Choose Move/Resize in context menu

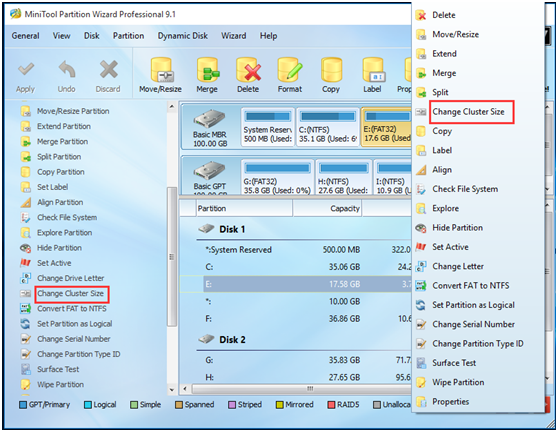click(x=456, y=35)
